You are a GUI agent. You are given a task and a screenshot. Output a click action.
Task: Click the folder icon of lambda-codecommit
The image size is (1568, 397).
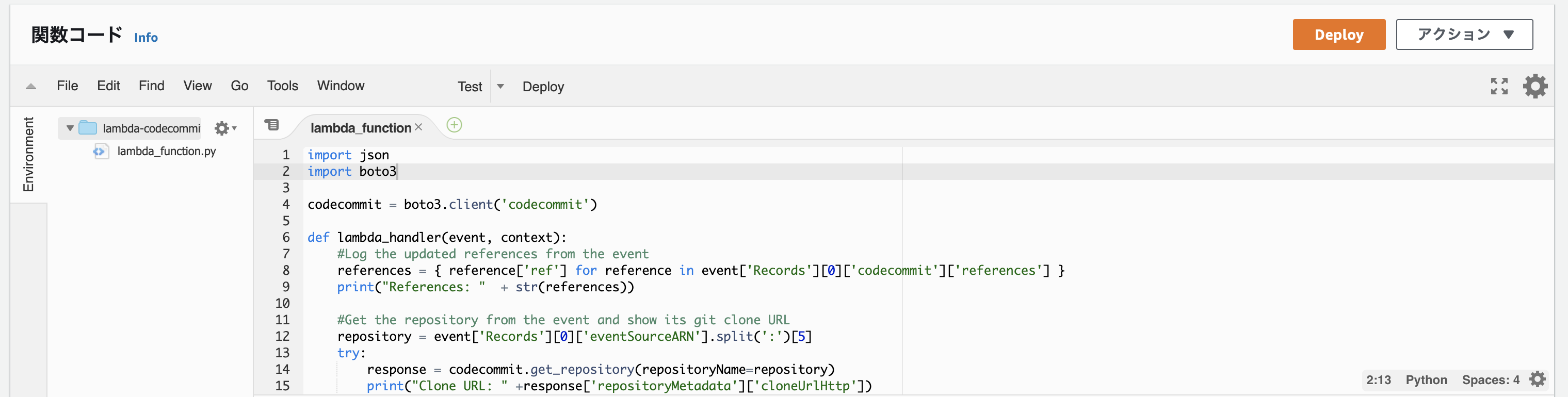coord(88,128)
